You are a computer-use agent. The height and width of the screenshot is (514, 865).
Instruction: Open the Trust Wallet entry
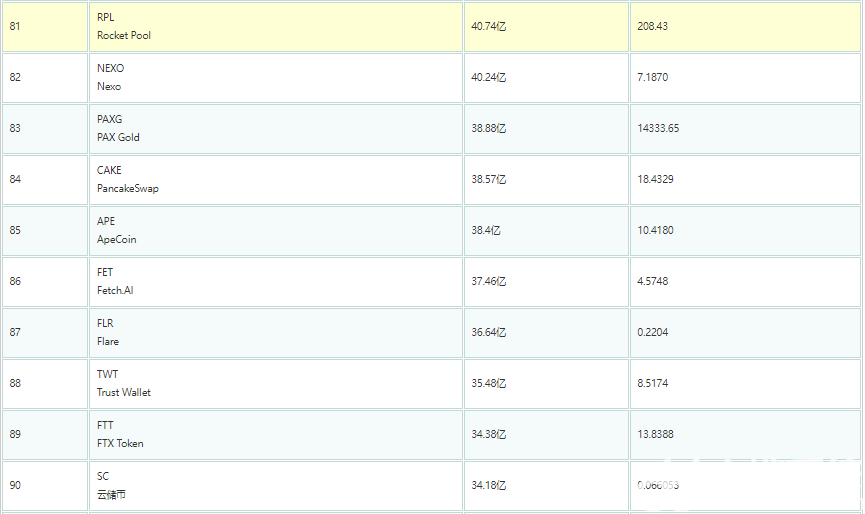tap(124, 392)
